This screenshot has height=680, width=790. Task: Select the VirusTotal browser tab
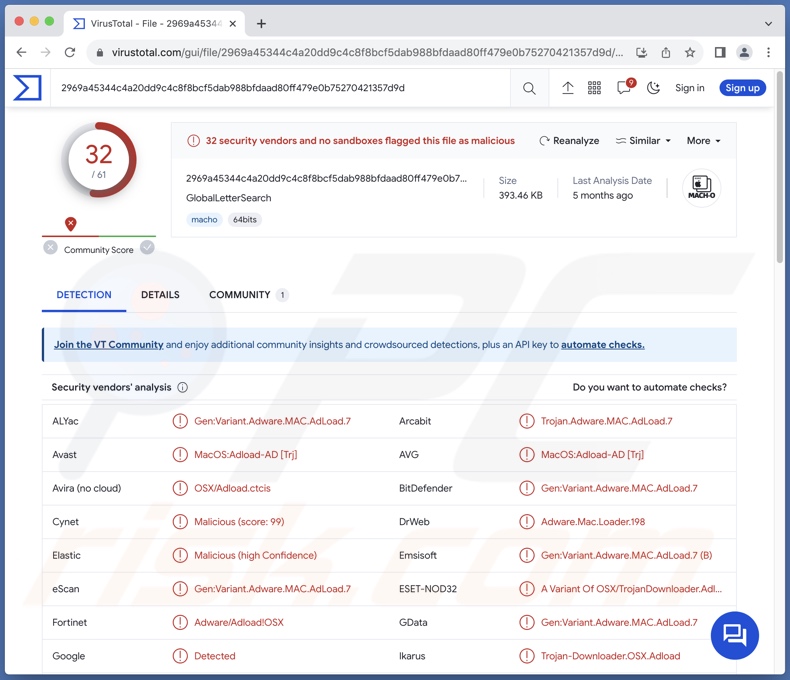point(155,24)
